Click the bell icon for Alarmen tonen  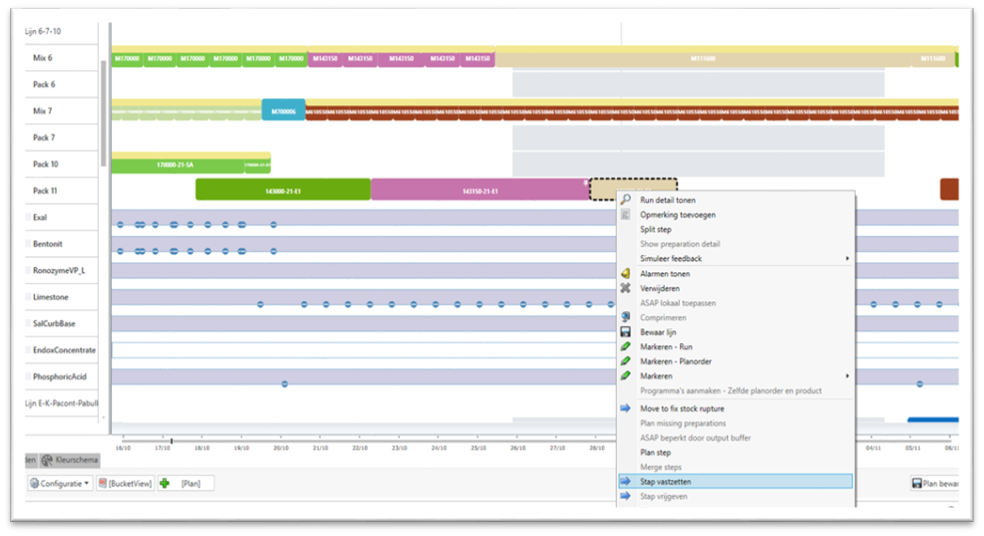point(626,273)
